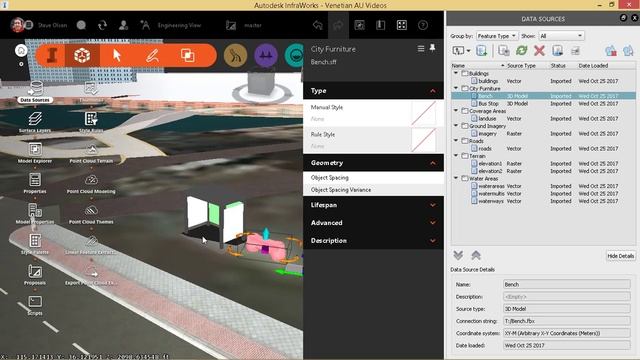Select the elevation1 row in data sources
This screenshot has width=640, height=360.
pos(543,163)
